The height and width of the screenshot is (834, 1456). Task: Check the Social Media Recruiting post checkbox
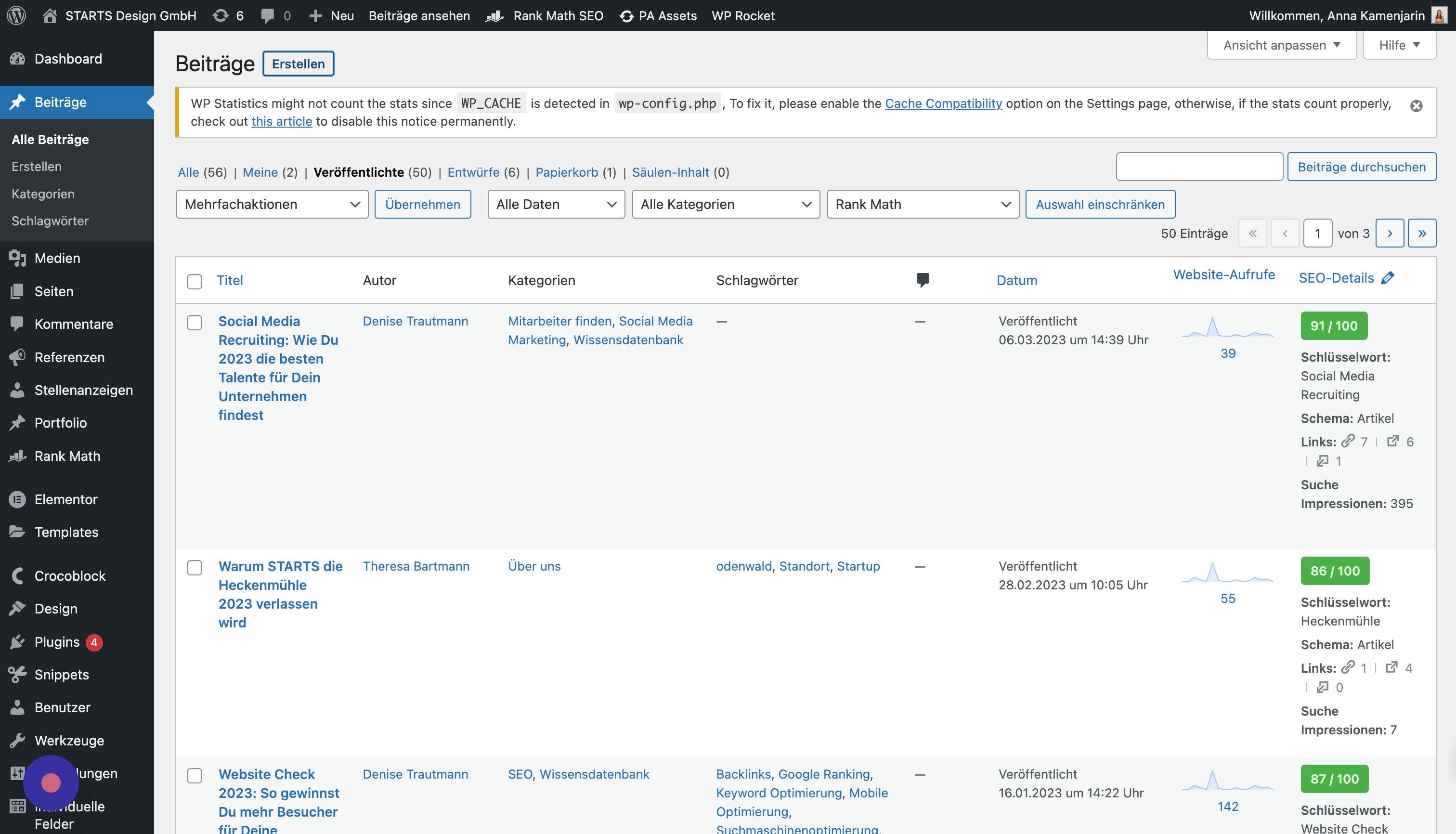pyautogui.click(x=195, y=323)
